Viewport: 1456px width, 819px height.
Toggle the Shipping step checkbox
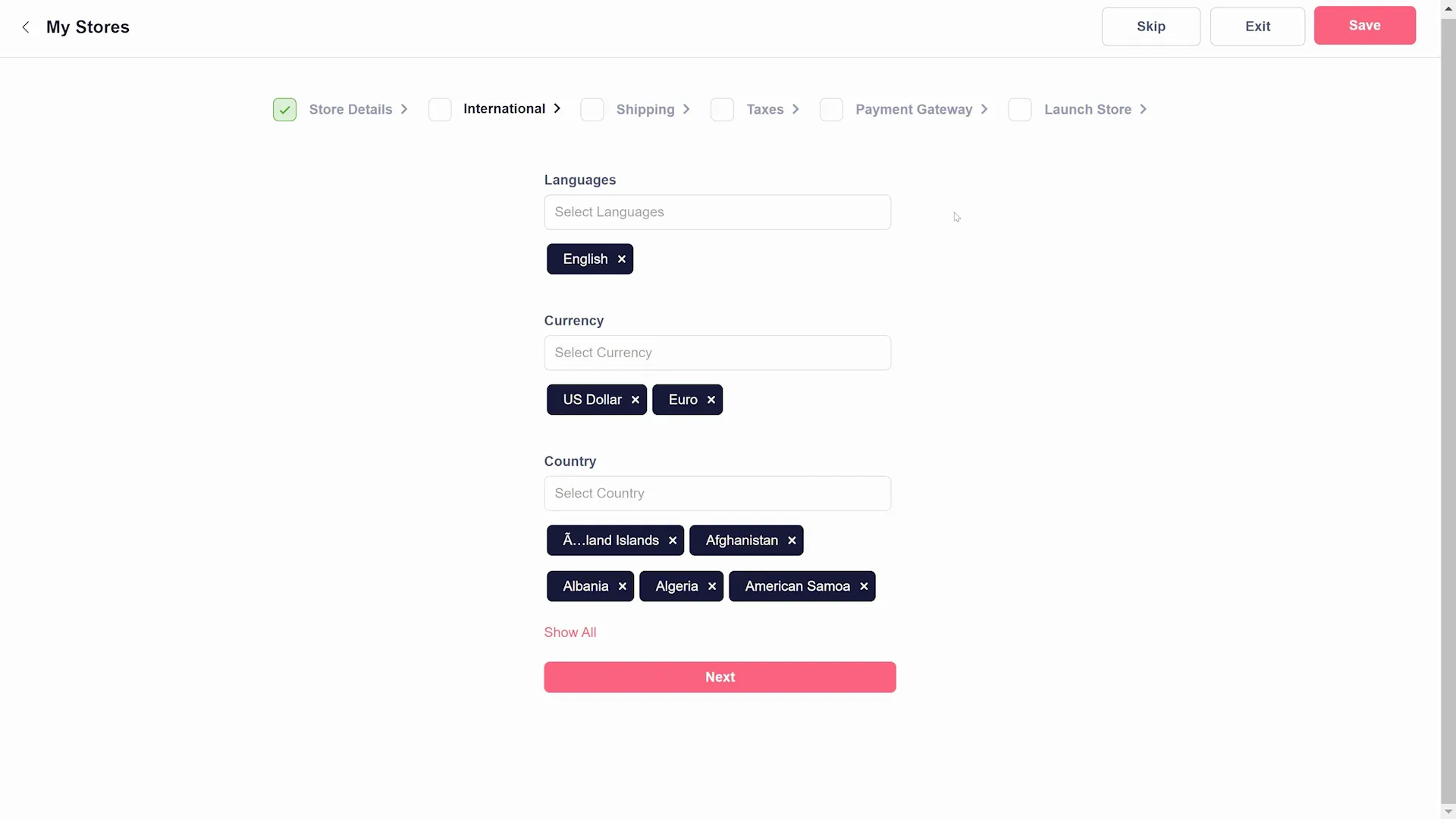point(592,110)
